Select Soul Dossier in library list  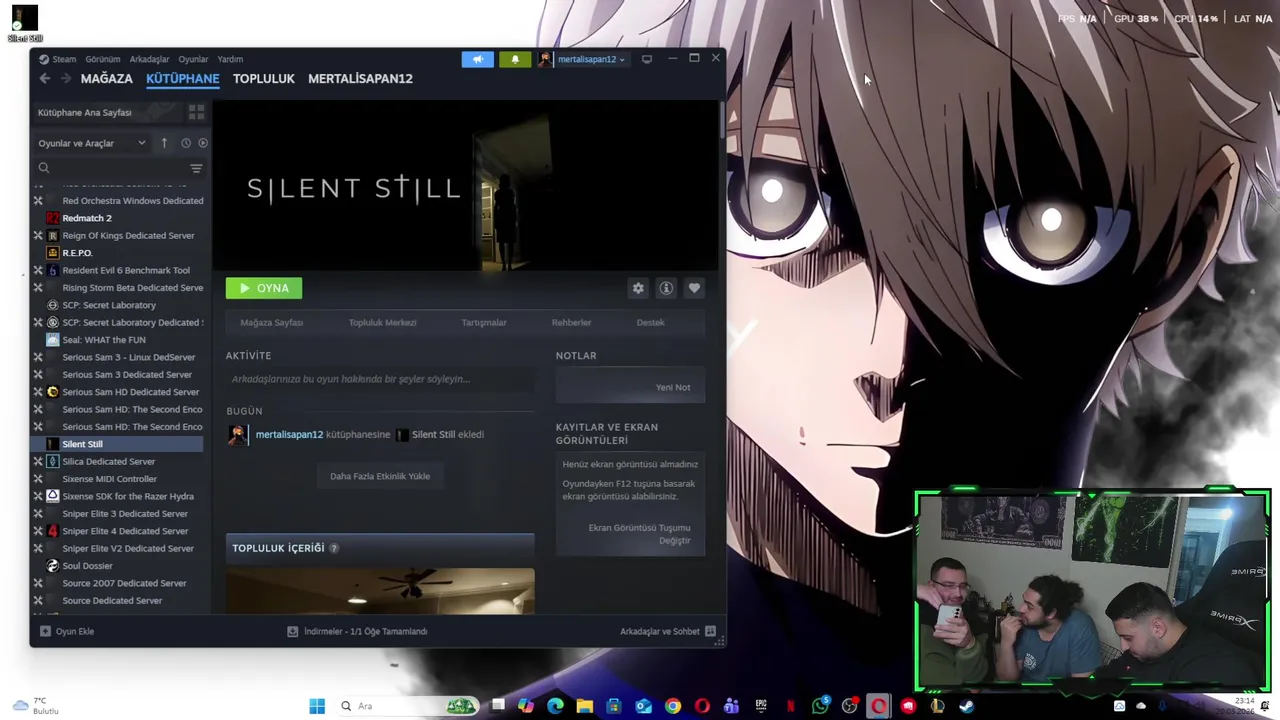click(87, 566)
